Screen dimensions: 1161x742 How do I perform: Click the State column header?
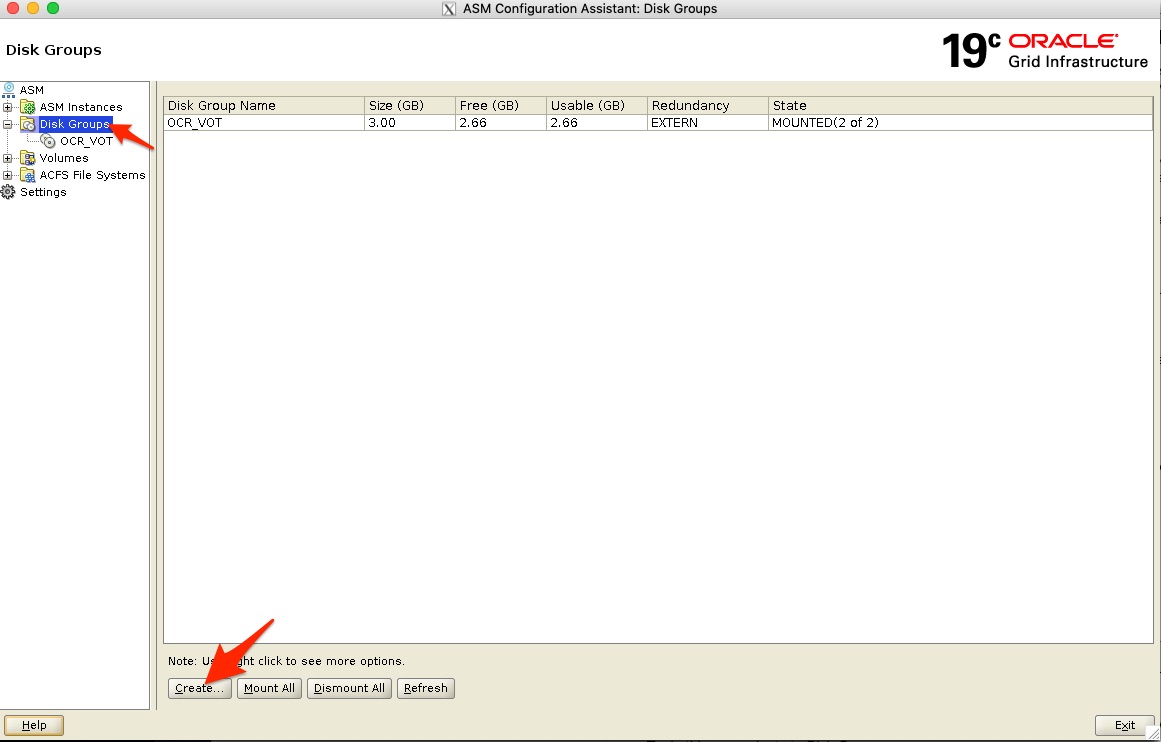pos(960,105)
